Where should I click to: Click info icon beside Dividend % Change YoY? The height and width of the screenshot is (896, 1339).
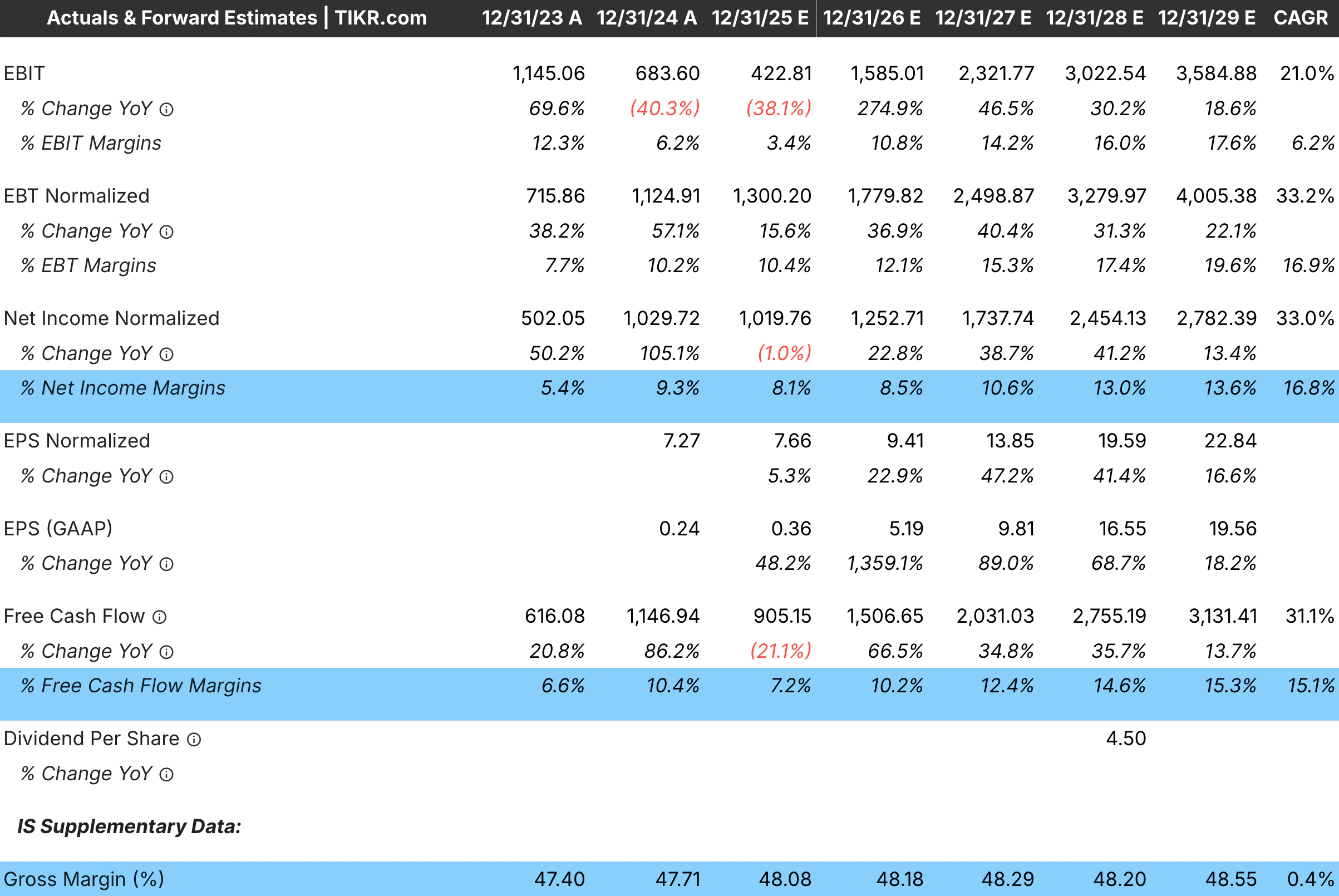pyautogui.click(x=166, y=774)
